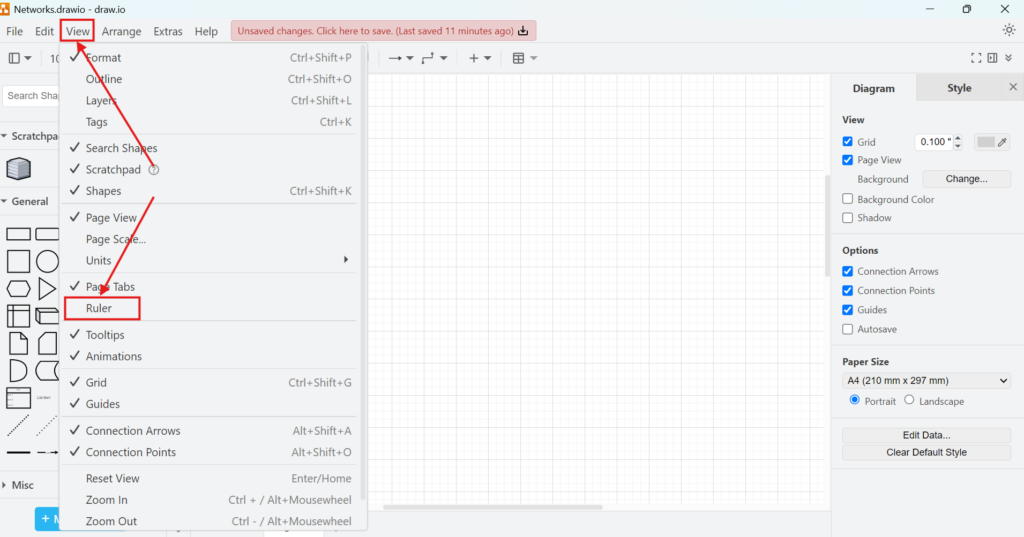Click the Scratchpad cube shape icon
Viewport: 1024px width, 537px height.
coord(18,168)
